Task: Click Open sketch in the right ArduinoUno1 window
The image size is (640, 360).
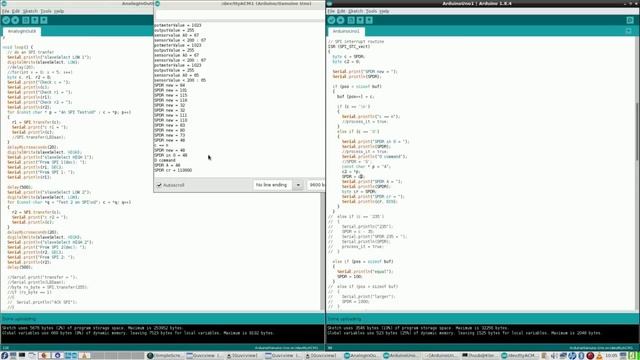Action: 360,20
